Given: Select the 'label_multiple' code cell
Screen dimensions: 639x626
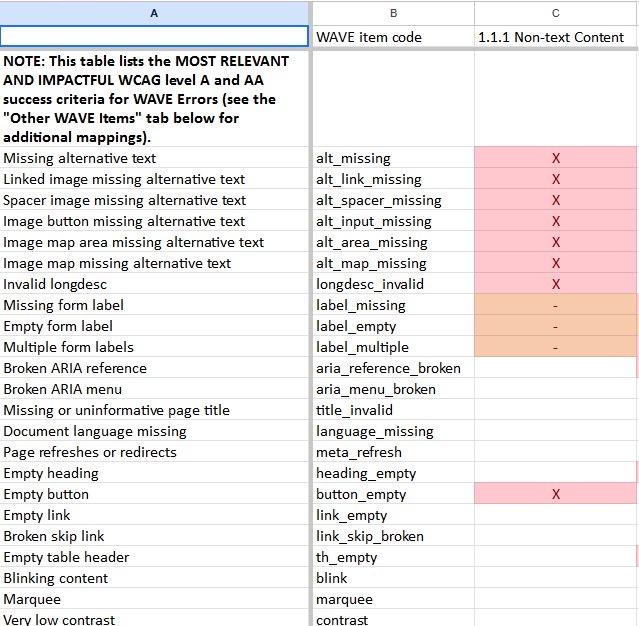Looking at the screenshot, I should [x=393, y=347].
